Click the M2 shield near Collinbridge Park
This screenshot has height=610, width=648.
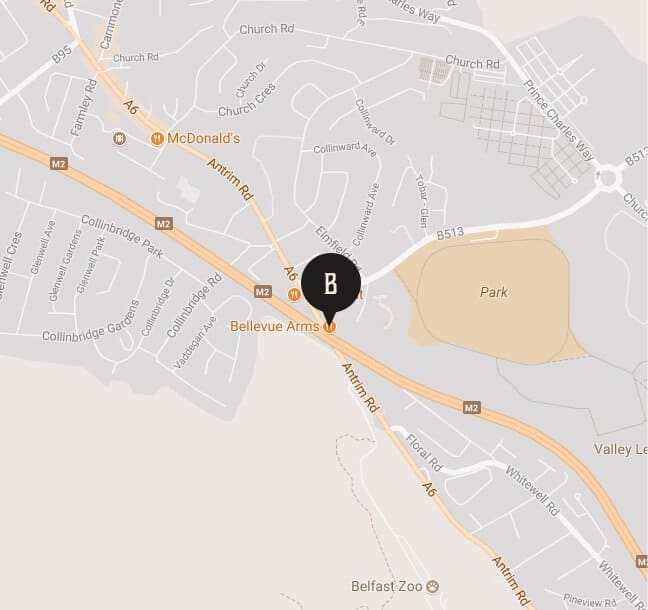tap(164, 224)
